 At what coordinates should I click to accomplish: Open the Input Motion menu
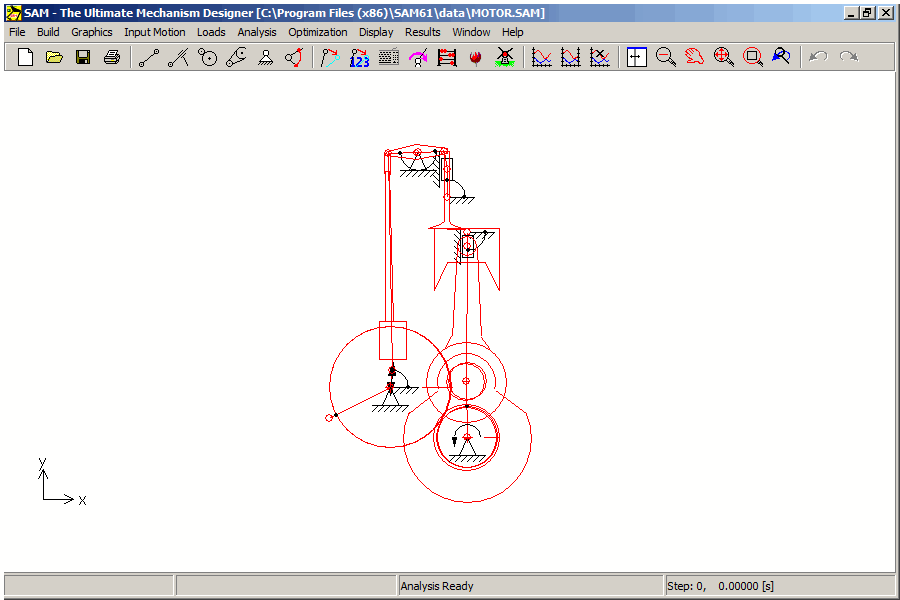click(155, 32)
